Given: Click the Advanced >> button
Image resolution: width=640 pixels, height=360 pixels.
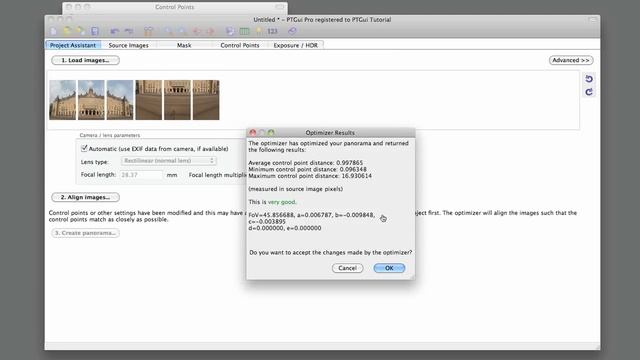Looking at the screenshot, I should 571,60.
